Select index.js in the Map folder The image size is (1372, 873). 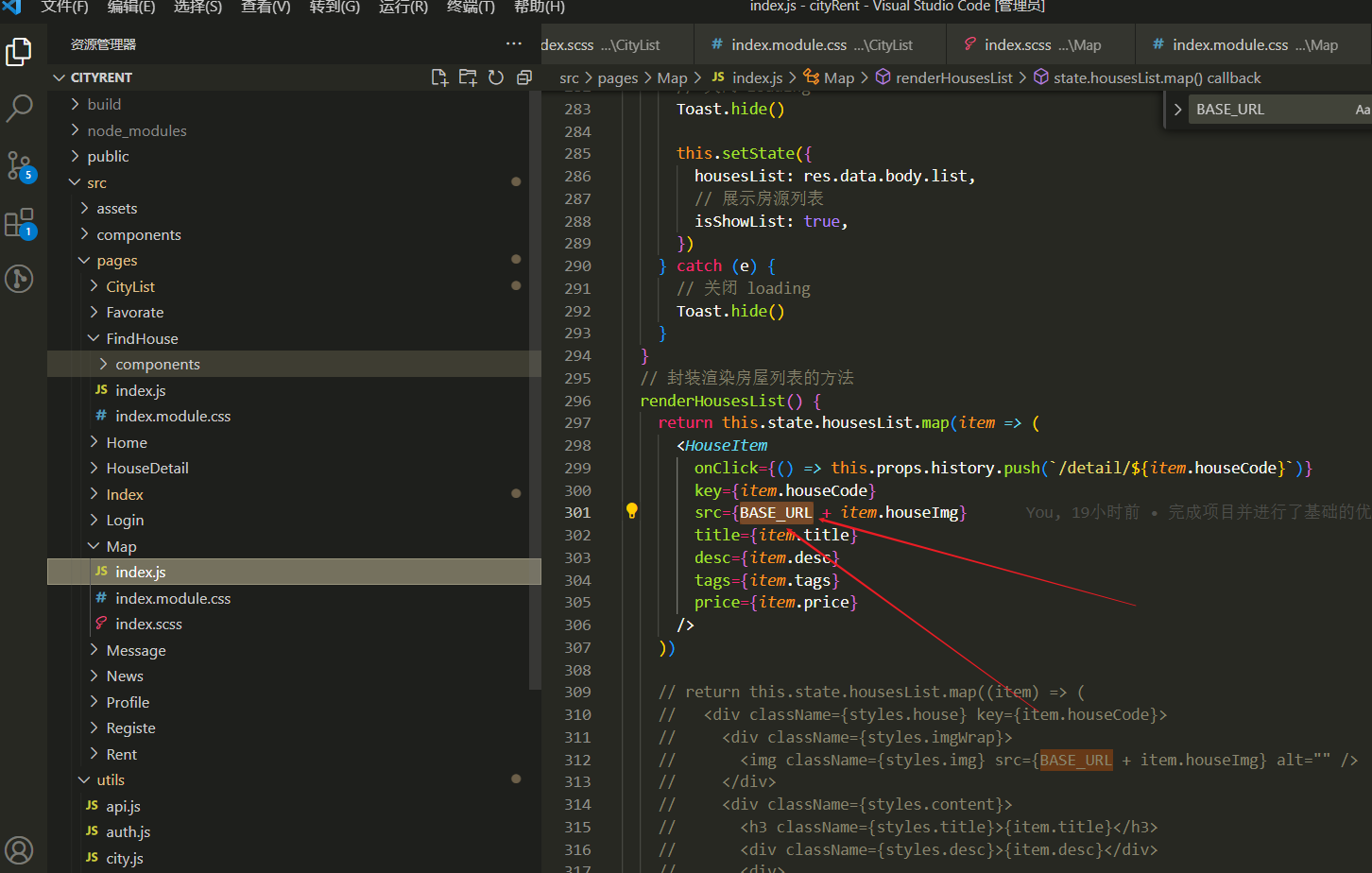pos(295,572)
